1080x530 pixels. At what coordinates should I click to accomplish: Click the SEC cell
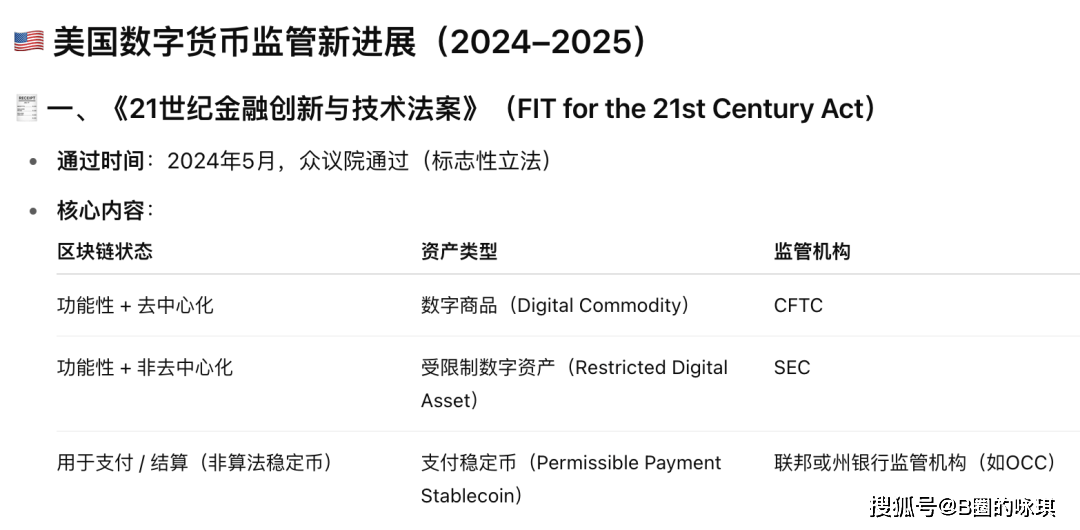[x=792, y=367]
